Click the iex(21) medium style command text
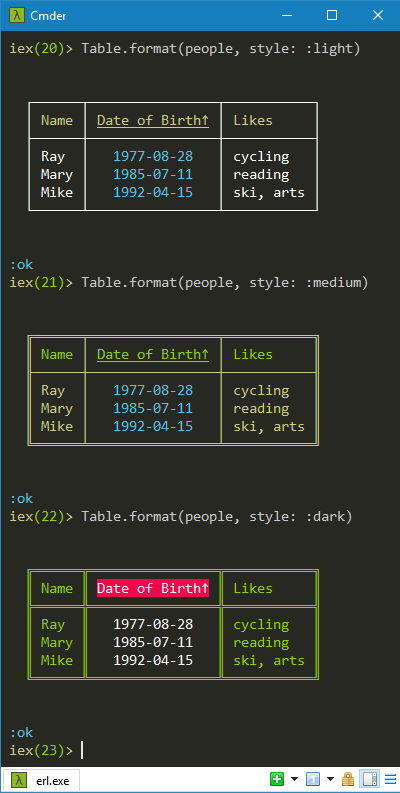 225,283
